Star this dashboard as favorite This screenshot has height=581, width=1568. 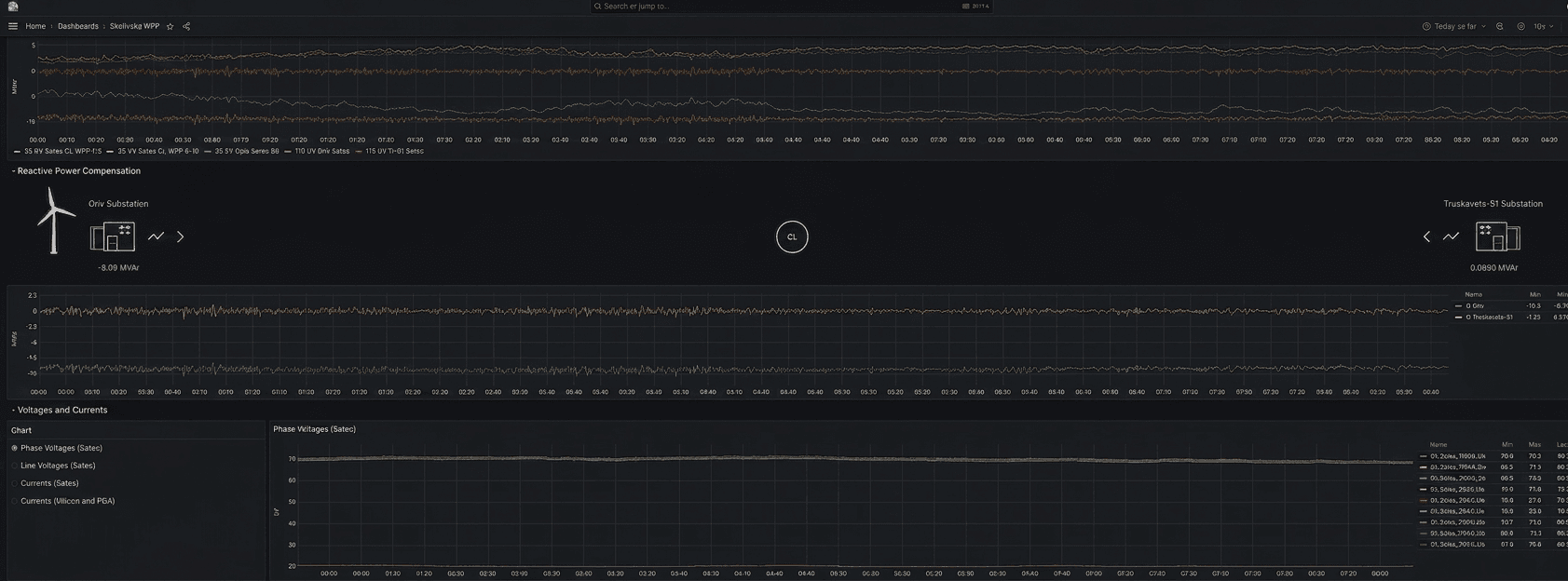(170, 26)
